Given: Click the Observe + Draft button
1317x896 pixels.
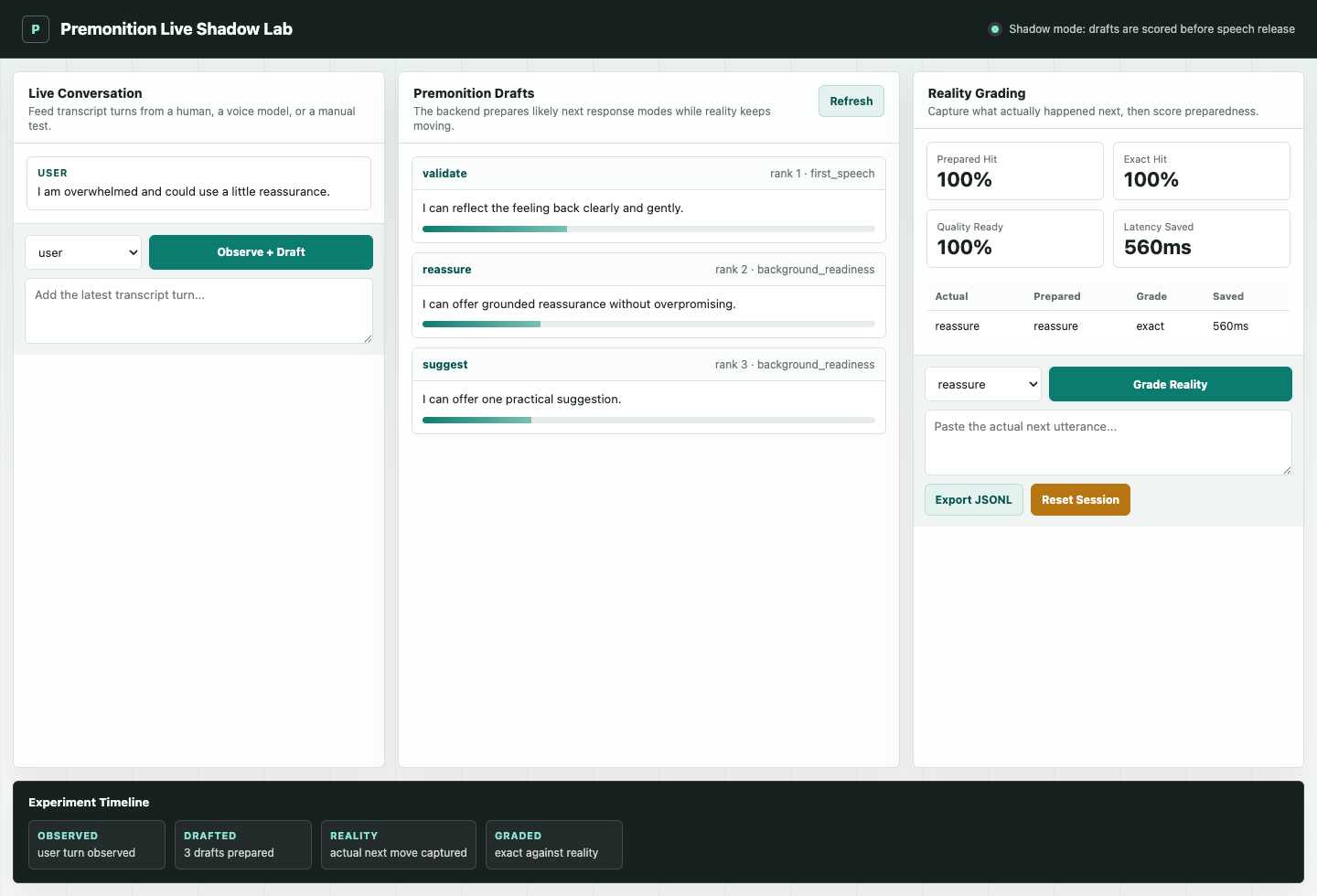Looking at the screenshot, I should coord(261,252).
